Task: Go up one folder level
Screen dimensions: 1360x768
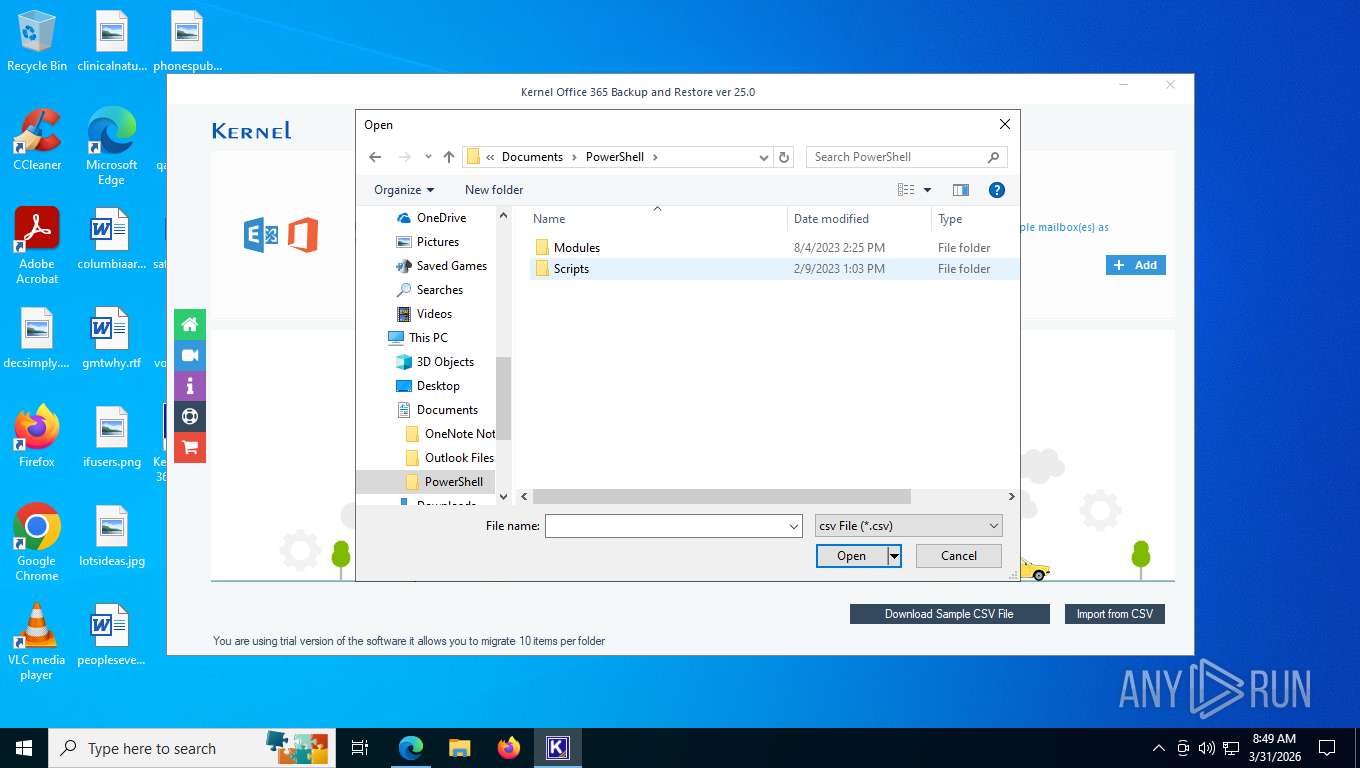Action: 449,157
